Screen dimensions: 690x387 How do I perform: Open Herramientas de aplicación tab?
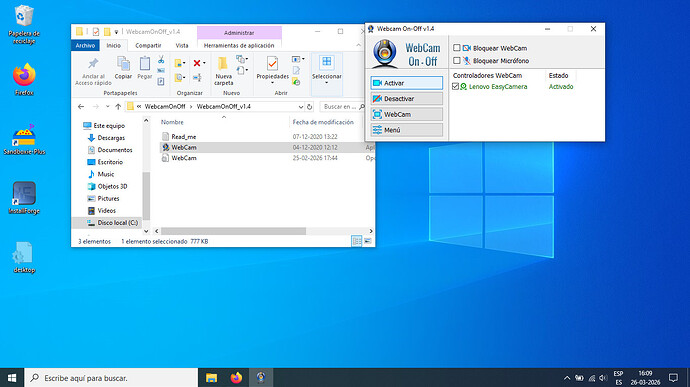tap(239, 45)
